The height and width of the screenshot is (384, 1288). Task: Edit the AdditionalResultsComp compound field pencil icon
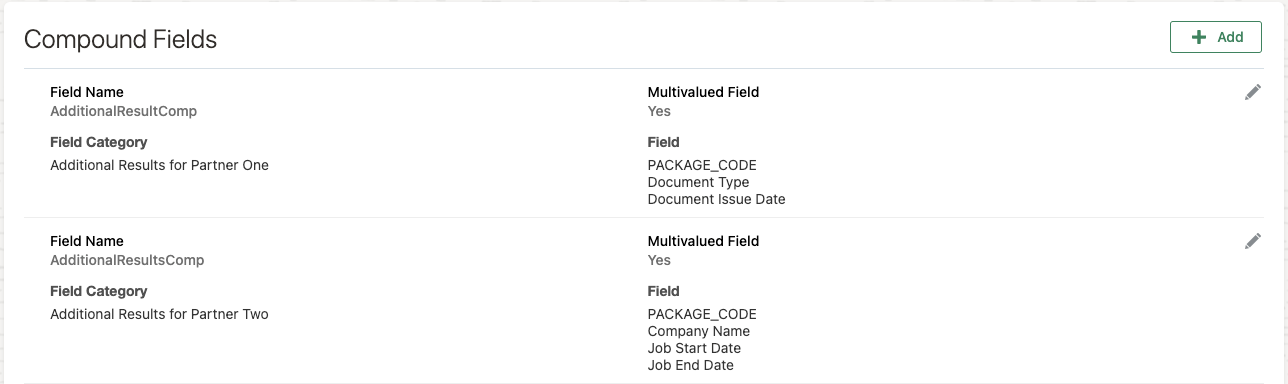(1252, 241)
